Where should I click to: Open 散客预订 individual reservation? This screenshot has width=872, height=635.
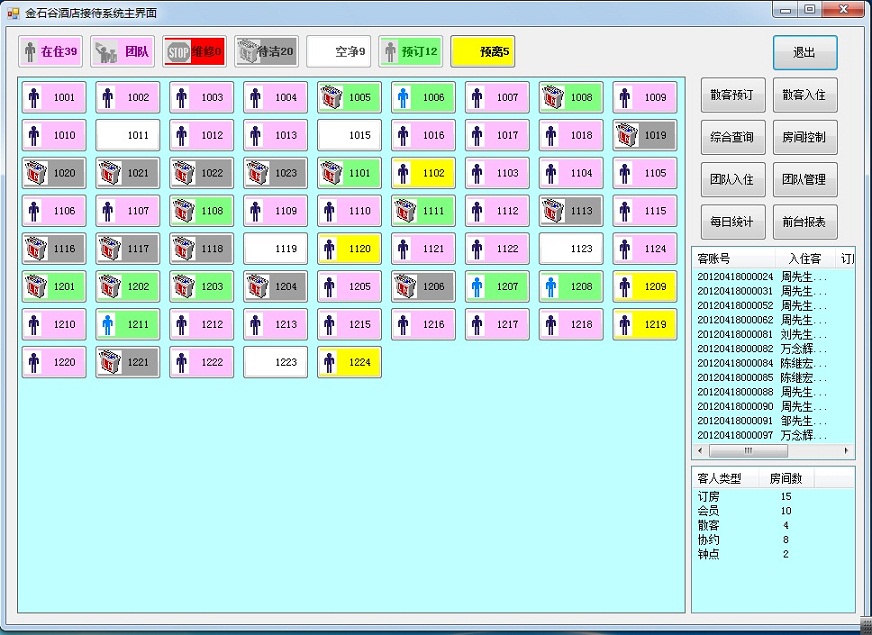click(x=733, y=95)
